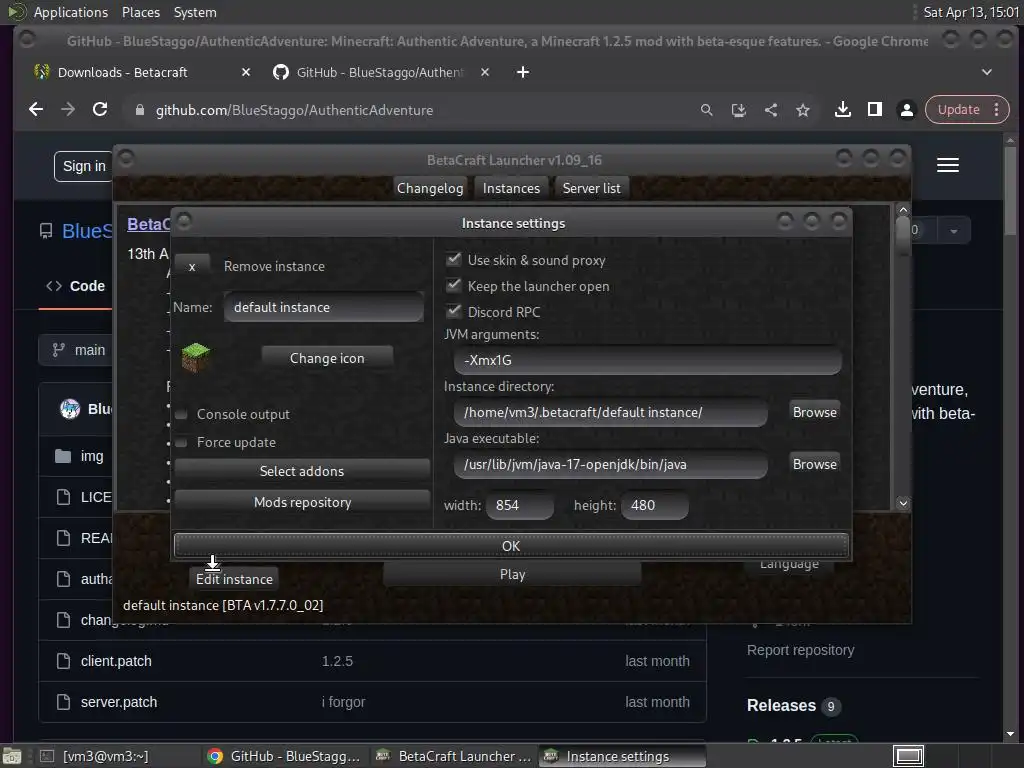The height and width of the screenshot is (768, 1024).
Task: Click the client.patch file icon
Action: click(x=63, y=661)
